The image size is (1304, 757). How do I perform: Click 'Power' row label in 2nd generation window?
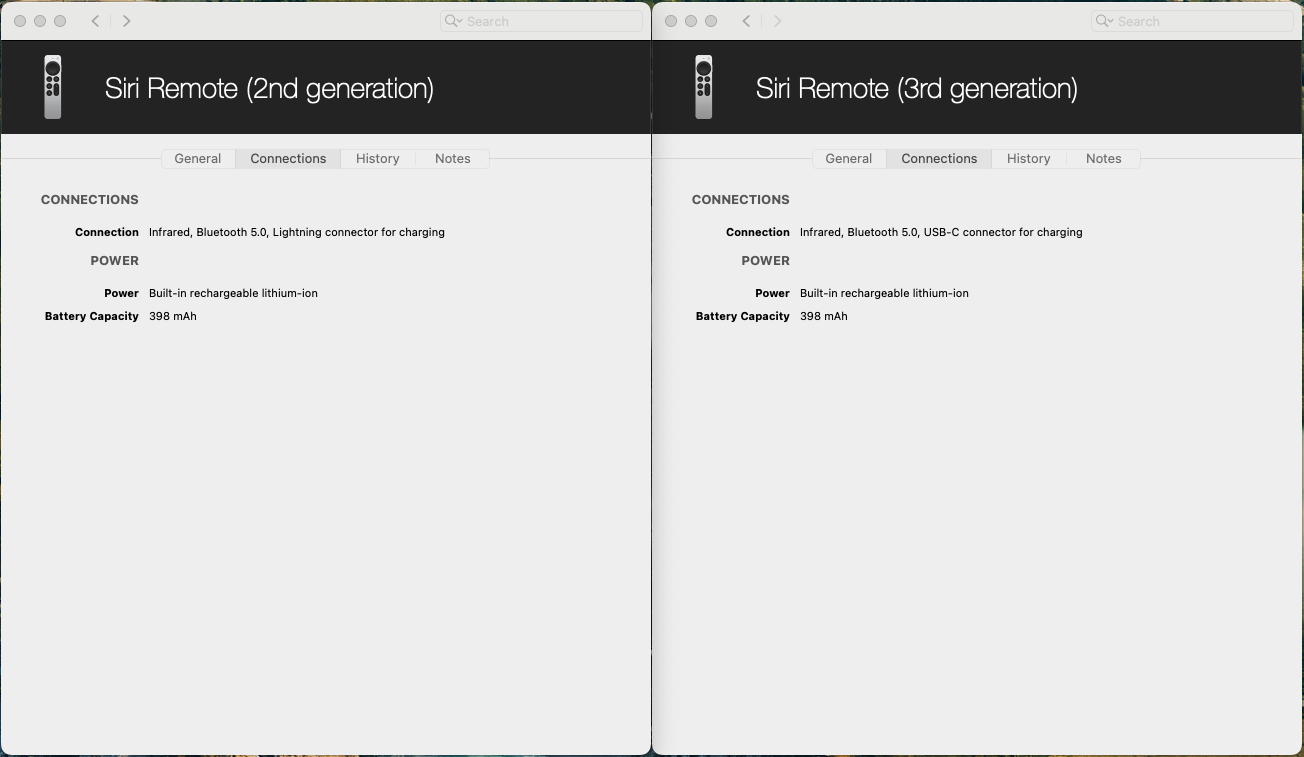[x=121, y=293]
